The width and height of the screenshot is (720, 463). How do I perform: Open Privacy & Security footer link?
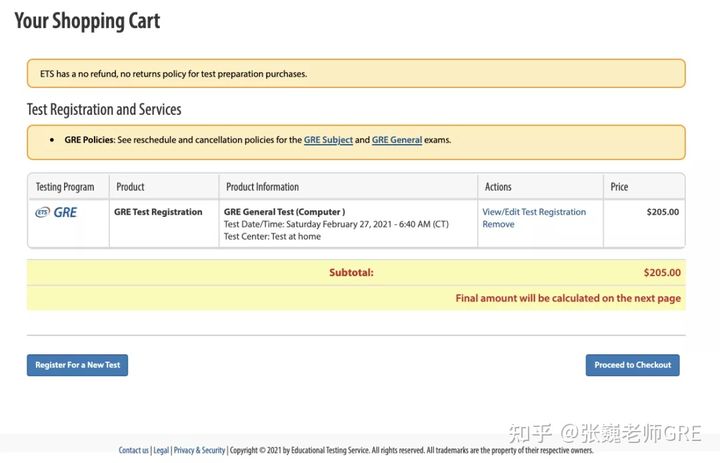point(199,450)
